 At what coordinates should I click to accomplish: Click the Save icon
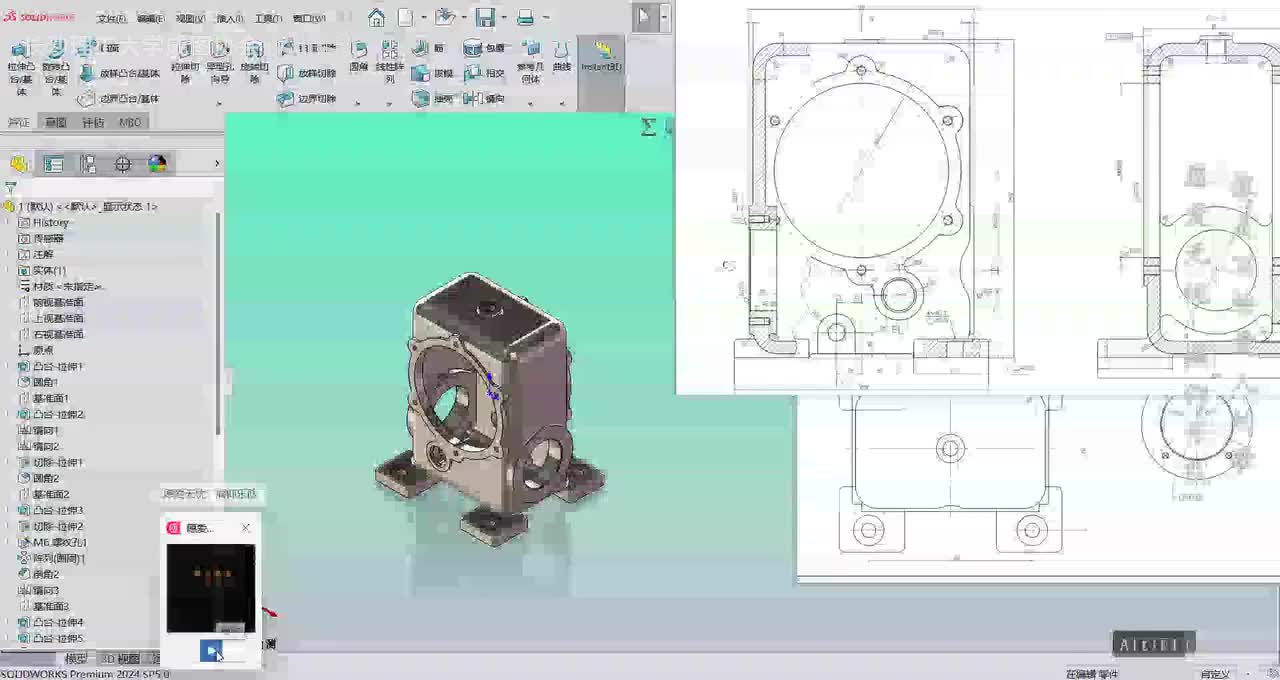pos(485,17)
